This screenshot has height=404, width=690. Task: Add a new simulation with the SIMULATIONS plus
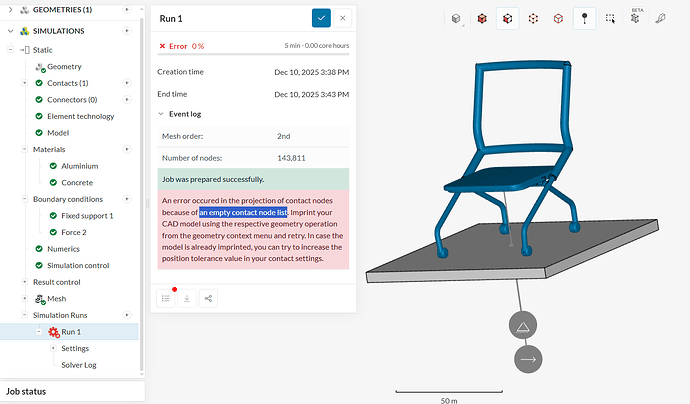[x=127, y=31]
